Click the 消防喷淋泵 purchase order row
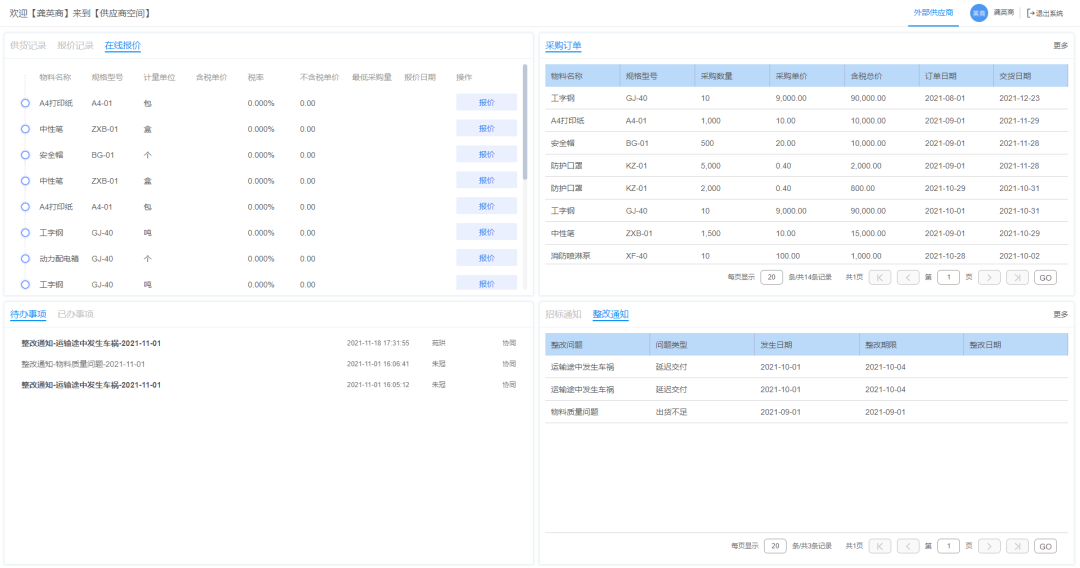The height and width of the screenshot is (568, 1080). coord(807,255)
